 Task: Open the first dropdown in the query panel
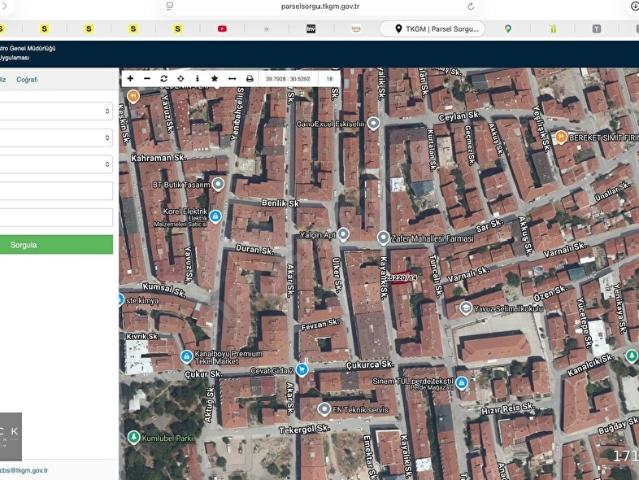point(56,111)
